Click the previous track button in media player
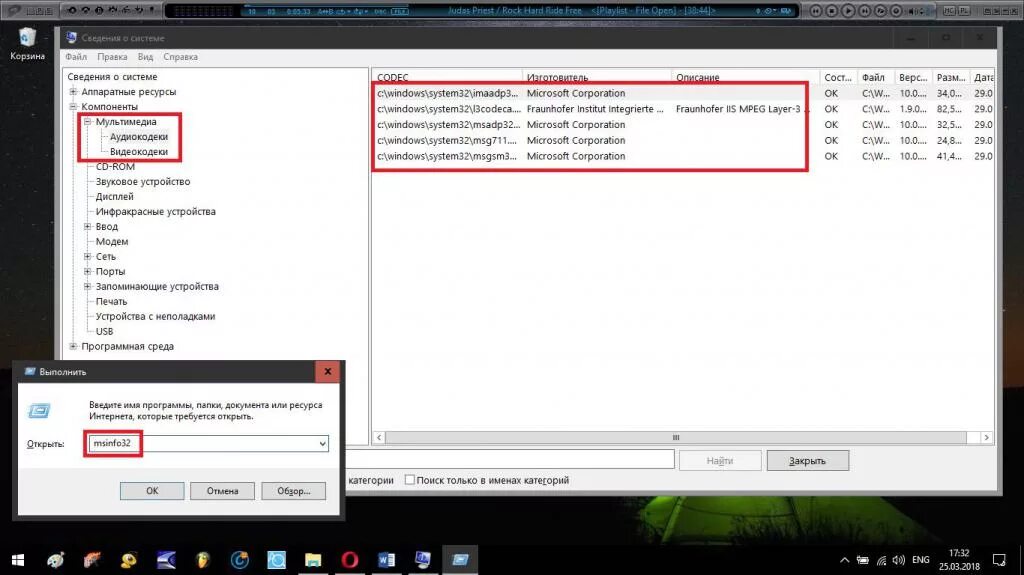The image size is (1024, 575). point(816,11)
